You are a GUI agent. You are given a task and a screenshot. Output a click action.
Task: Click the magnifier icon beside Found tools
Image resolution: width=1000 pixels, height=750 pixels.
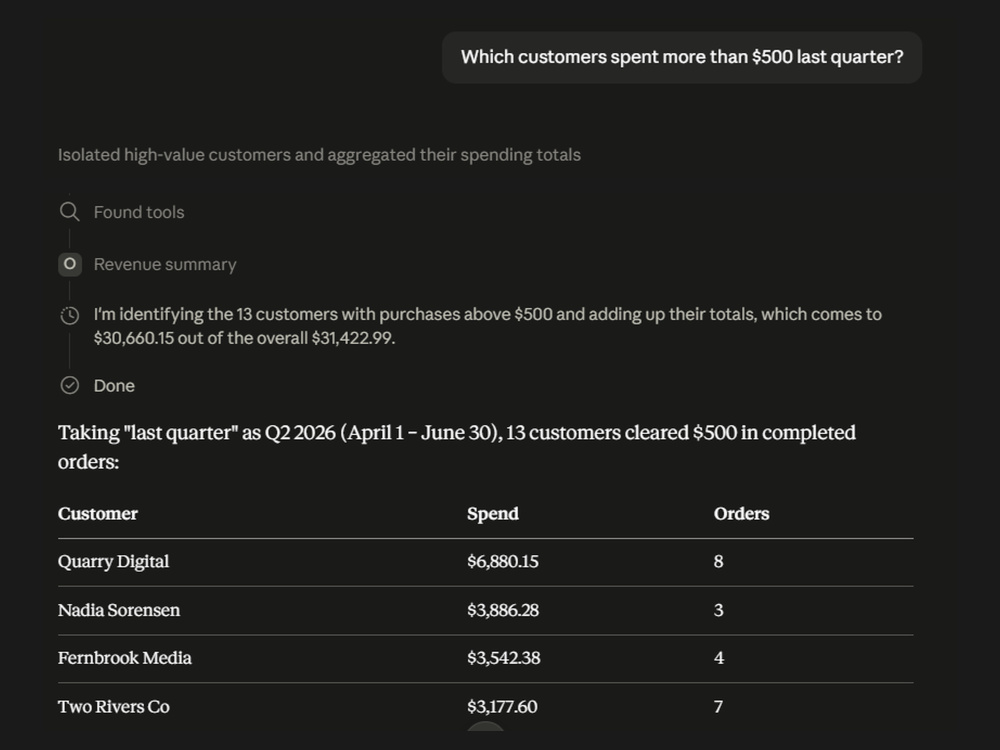tap(70, 212)
